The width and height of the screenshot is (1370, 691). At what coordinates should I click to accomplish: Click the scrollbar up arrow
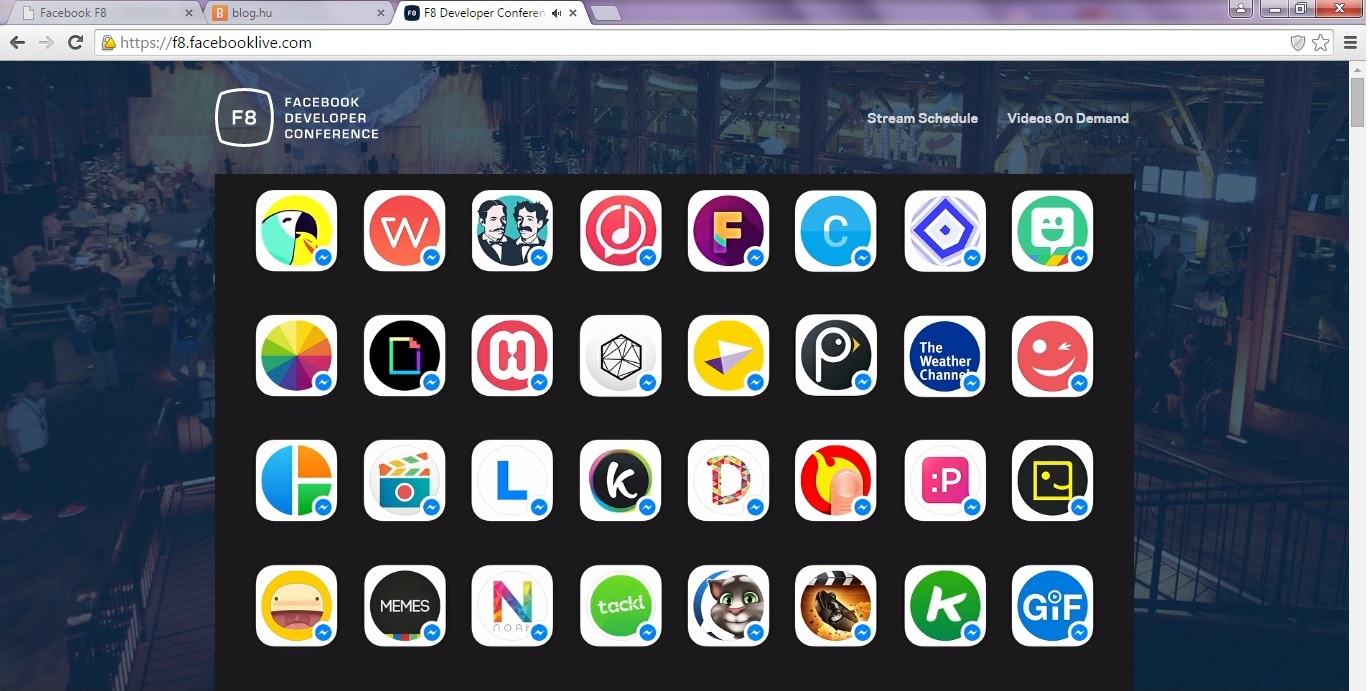(x=1358, y=68)
